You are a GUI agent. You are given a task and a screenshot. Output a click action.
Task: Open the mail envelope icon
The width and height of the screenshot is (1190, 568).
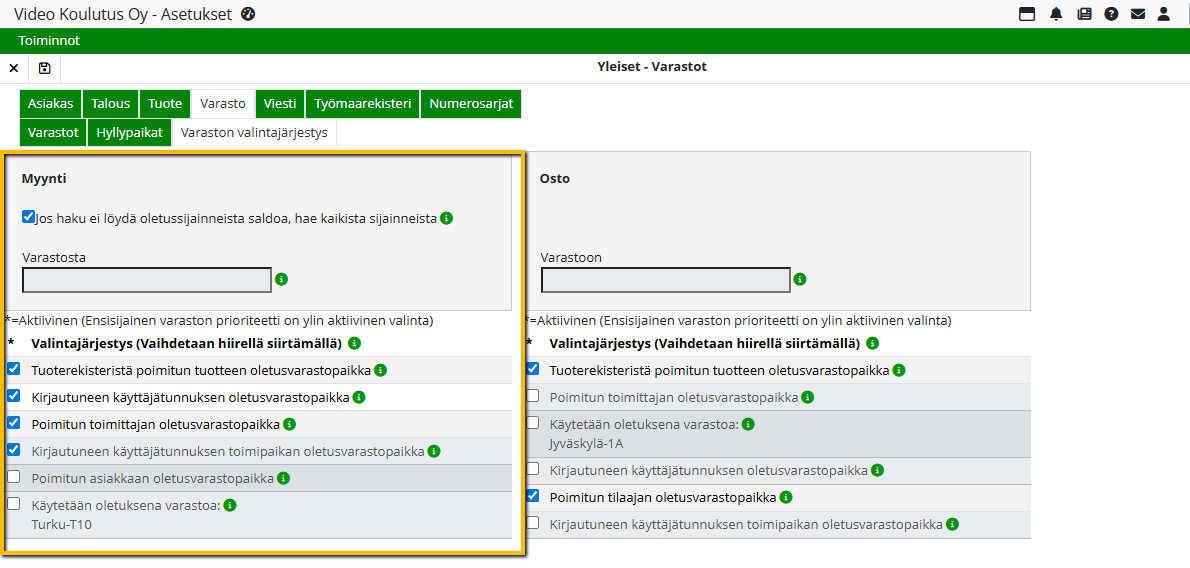pos(1138,14)
